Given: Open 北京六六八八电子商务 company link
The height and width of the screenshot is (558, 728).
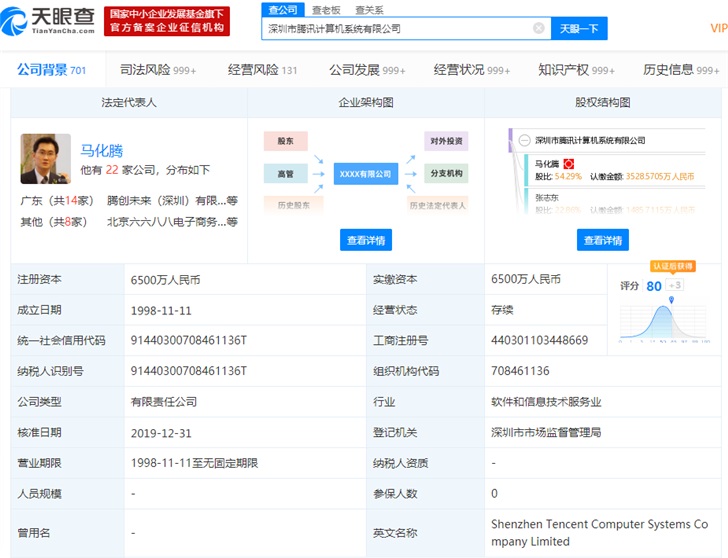Looking at the screenshot, I should pos(172,222).
